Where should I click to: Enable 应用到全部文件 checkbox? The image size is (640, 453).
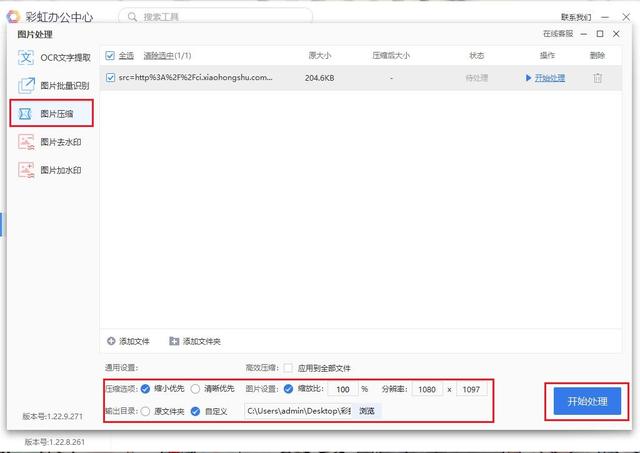(x=288, y=368)
